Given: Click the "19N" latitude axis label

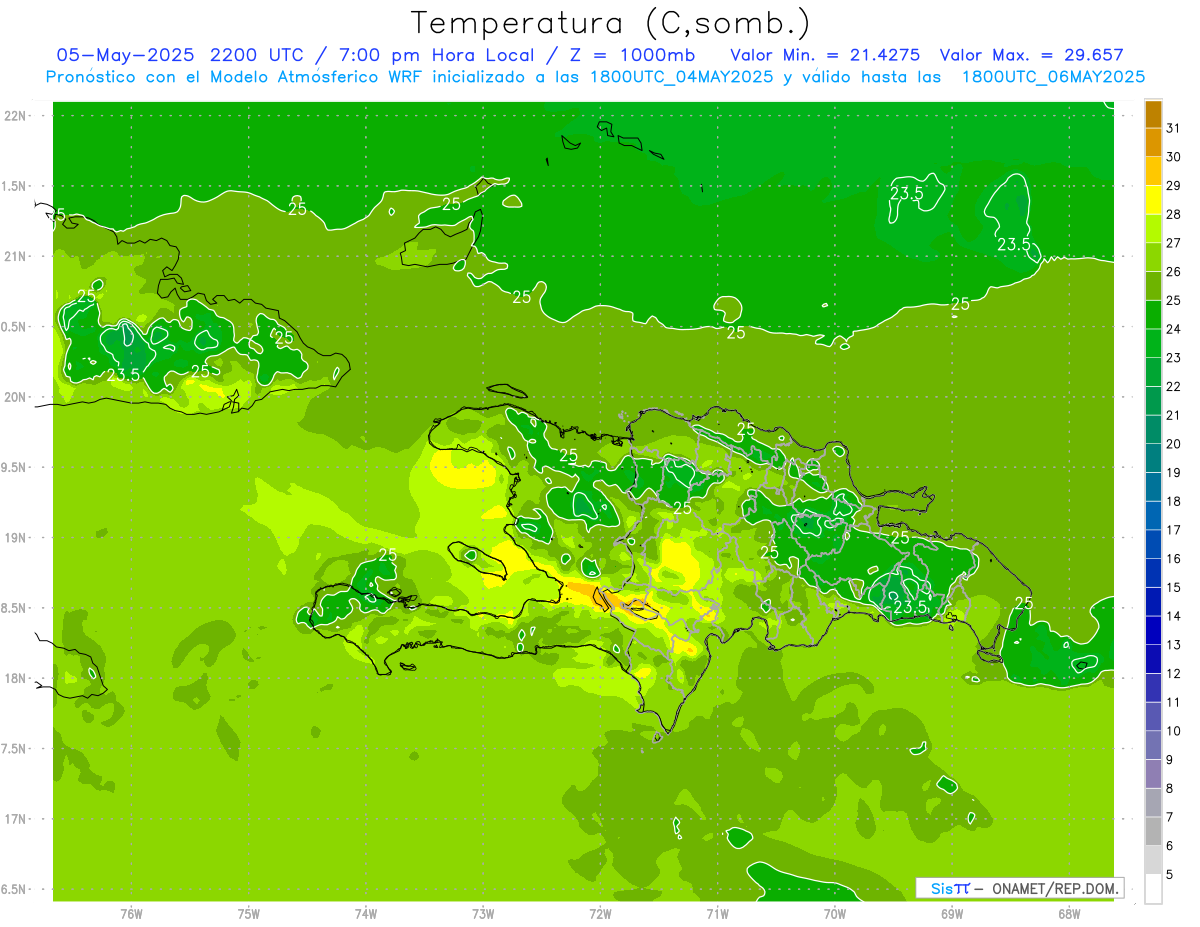Looking at the screenshot, I should [16, 538].
